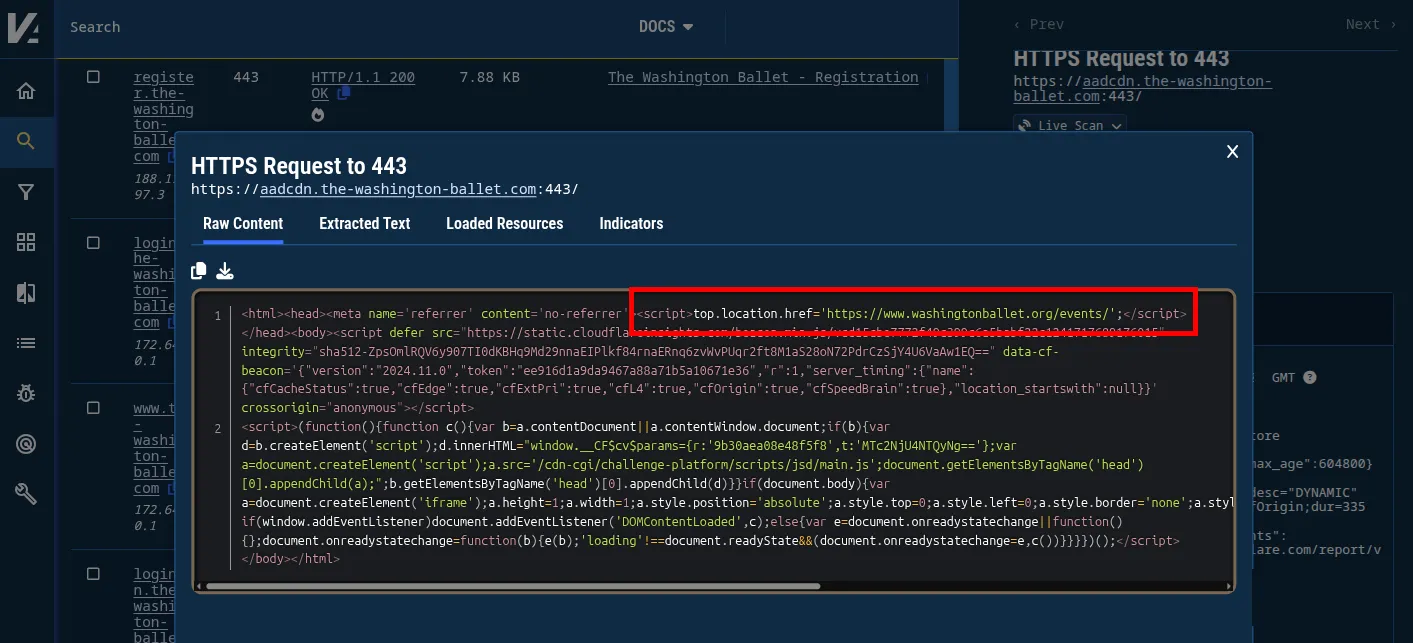Viewport: 1413px width, 643px height.
Task: Copy raw content with the copy icon
Action: 199,271
